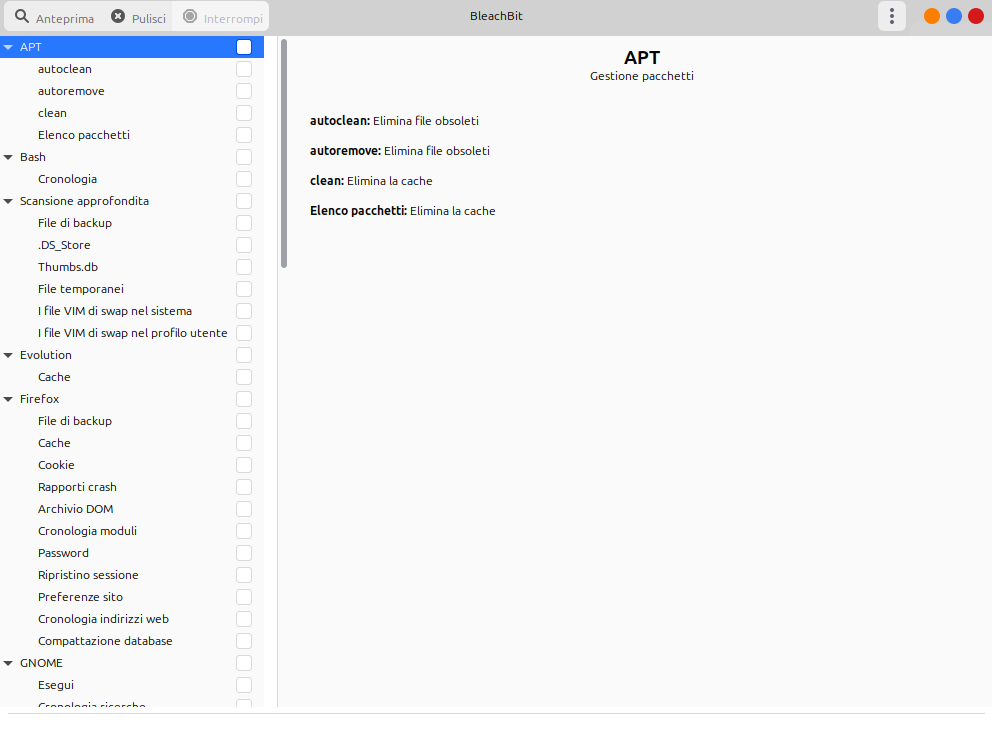Select the Ripristino sessione row label
The height and width of the screenshot is (743, 992).
[x=88, y=575]
